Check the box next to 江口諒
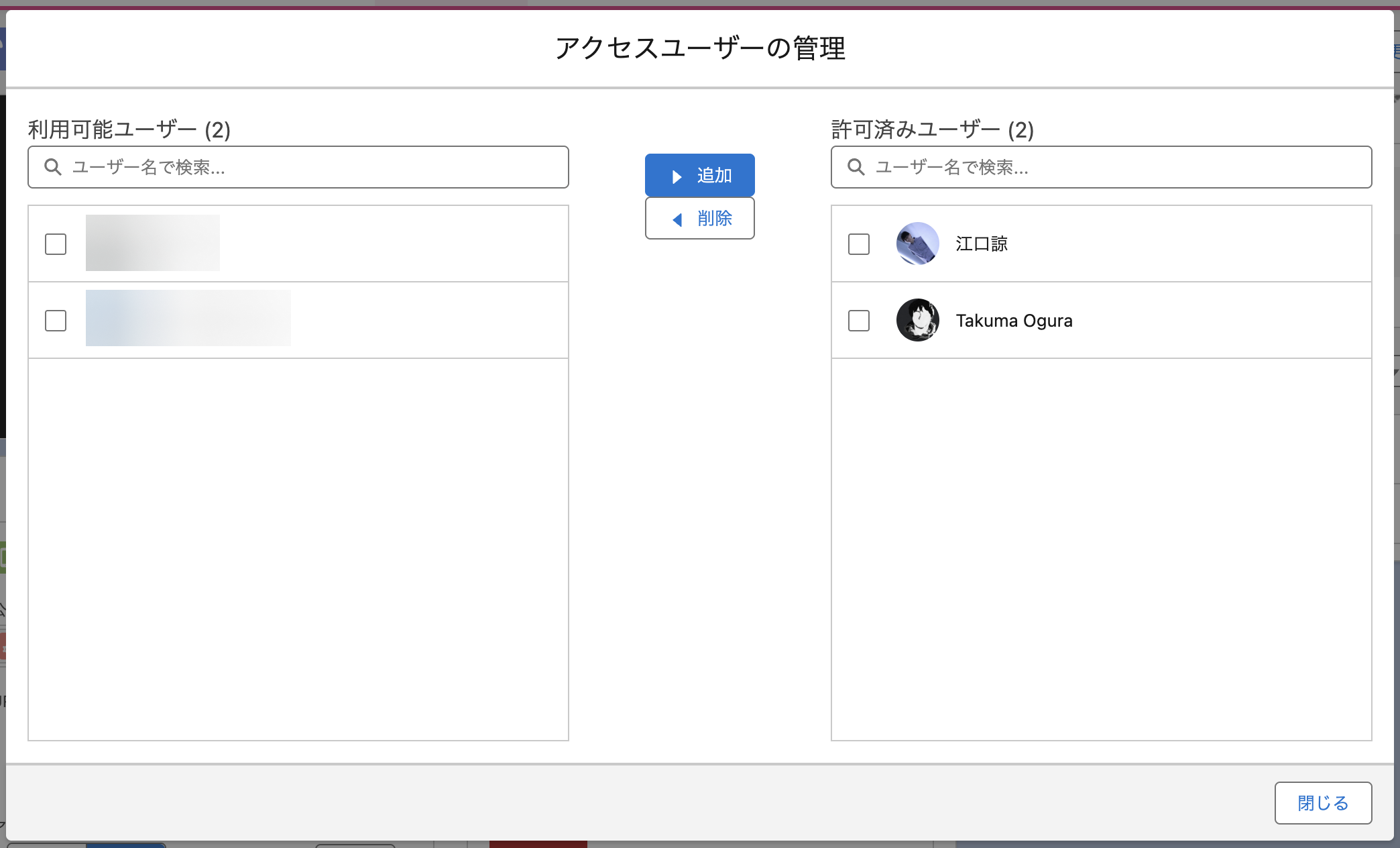The image size is (1400, 848). point(859,244)
